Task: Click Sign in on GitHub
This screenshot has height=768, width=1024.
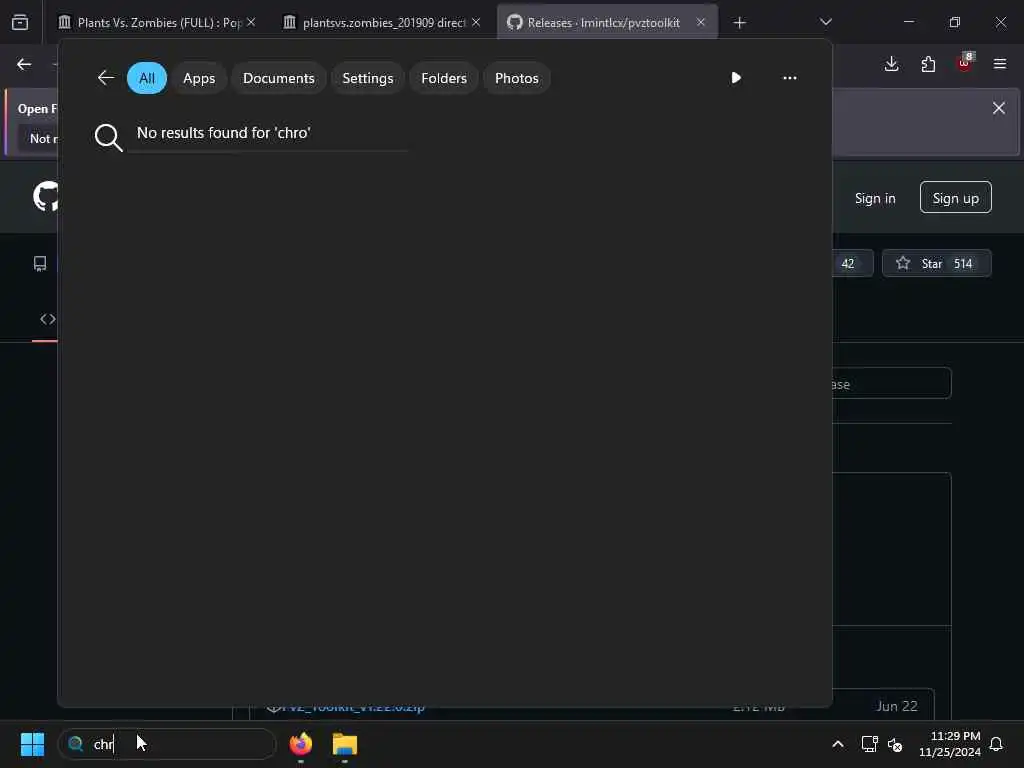Action: point(875,198)
